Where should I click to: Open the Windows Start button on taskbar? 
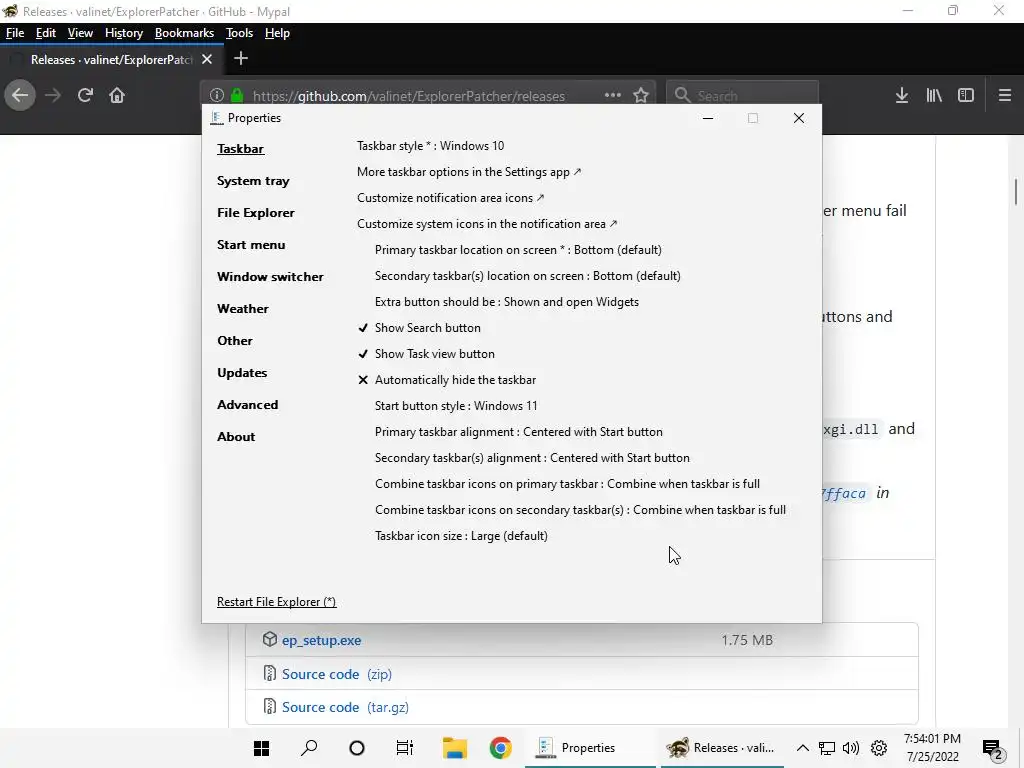click(262, 748)
